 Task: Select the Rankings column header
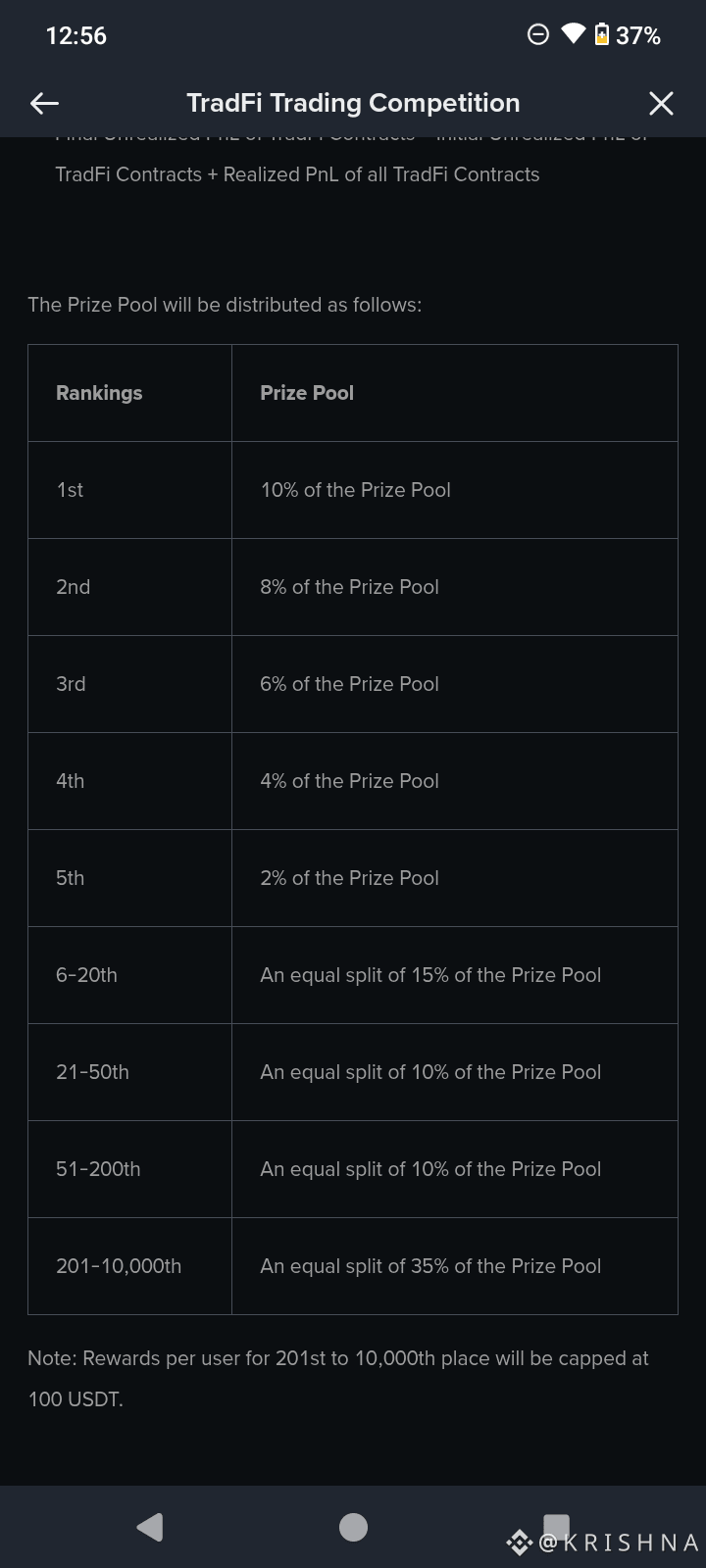[x=99, y=393]
